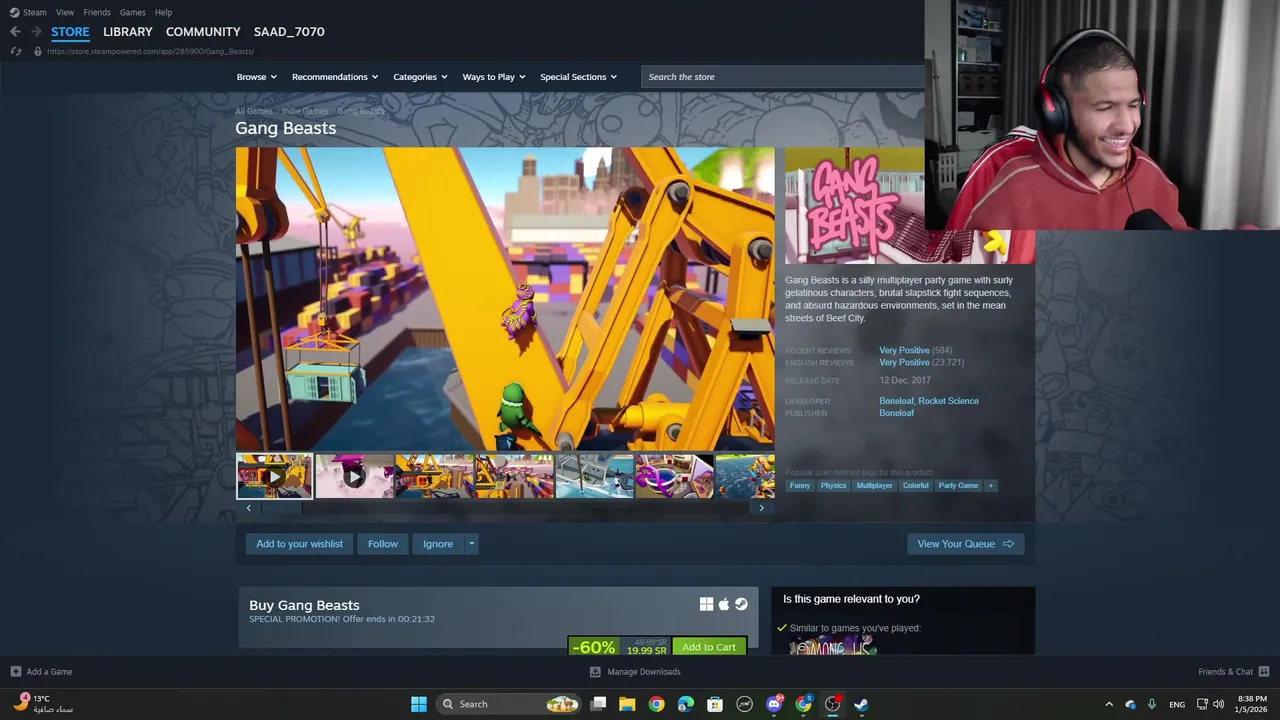
Task: Open OBS Studio from taskbar
Action: pos(832,704)
